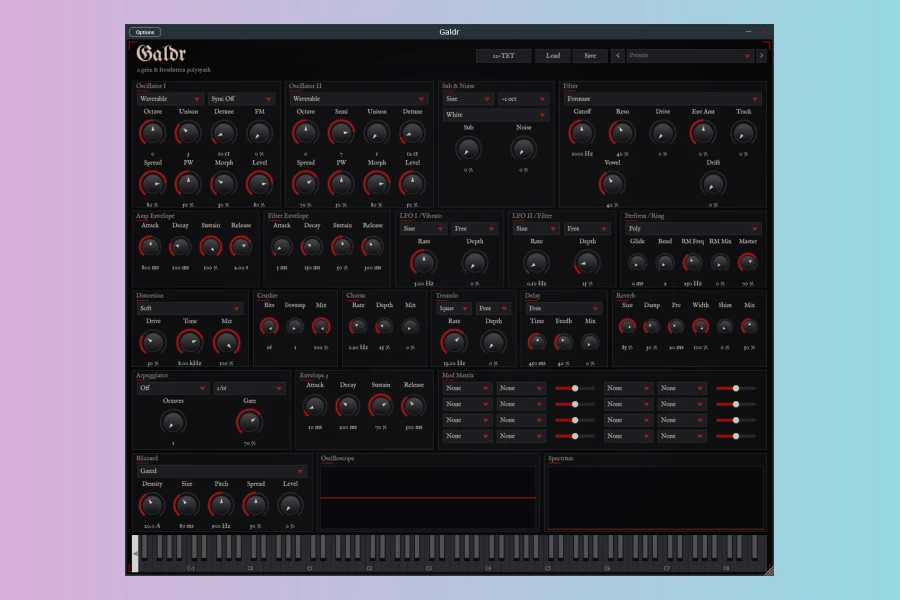Viewport: 900px width, 600px height.
Task: Open Sub & Noise Sine waveform dropdown
Action: (x=467, y=99)
